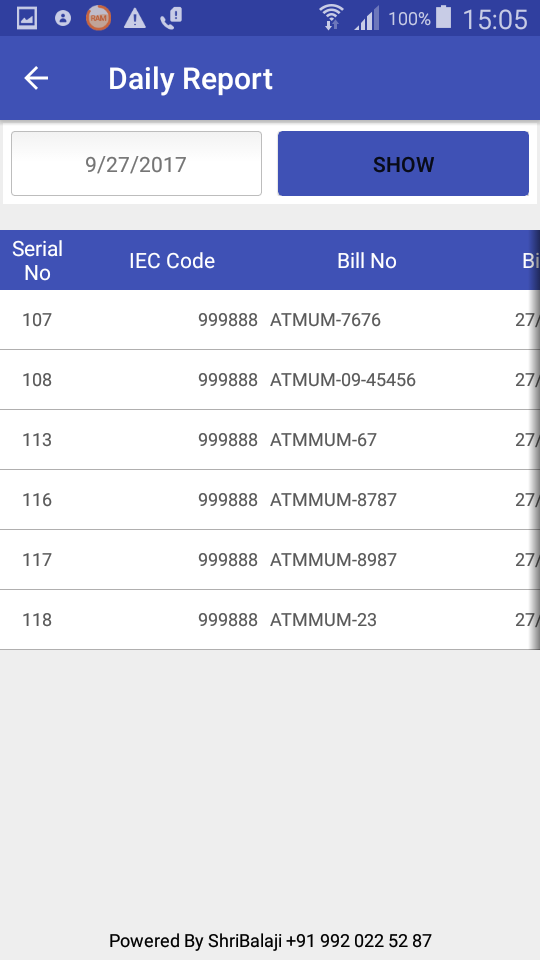The width and height of the screenshot is (540, 960).
Task: Tap the battery icon in status bar
Action: tap(443, 17)
